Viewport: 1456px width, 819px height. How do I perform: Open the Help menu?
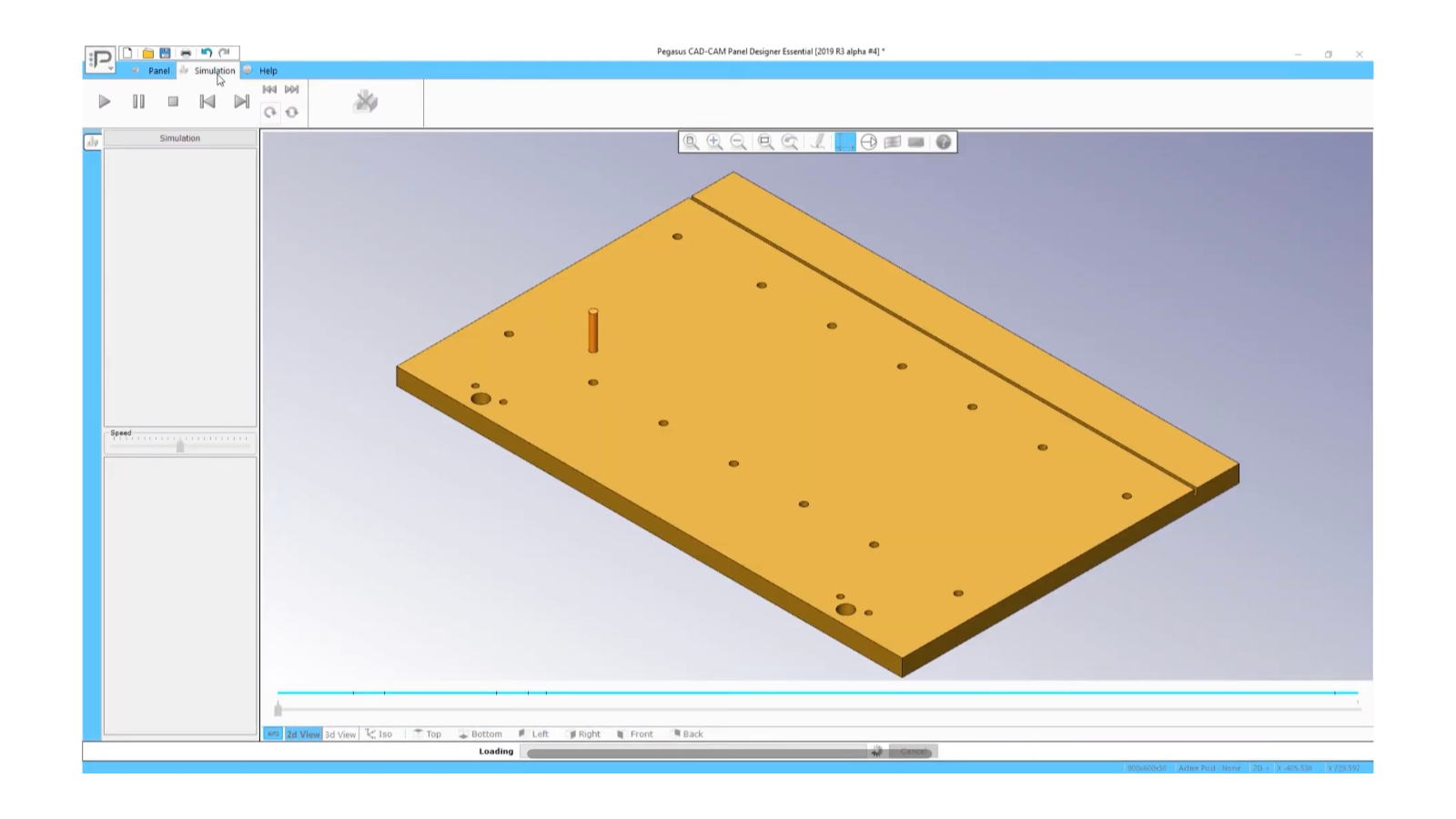pos(267,70)
